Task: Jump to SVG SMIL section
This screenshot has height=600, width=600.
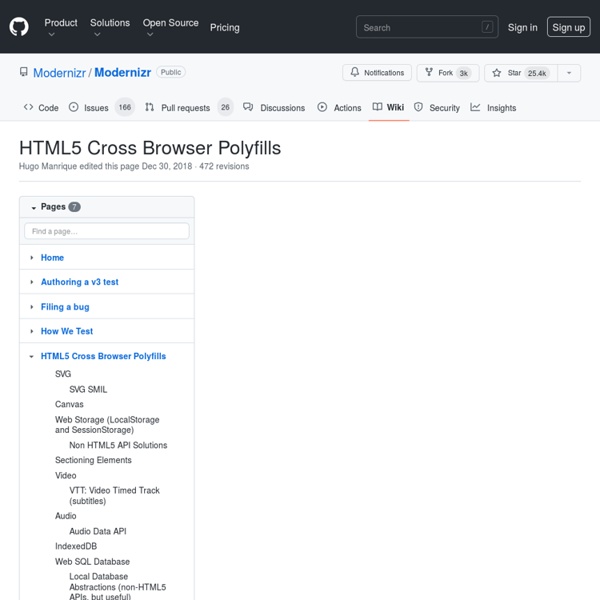Action: click(88, 390)
